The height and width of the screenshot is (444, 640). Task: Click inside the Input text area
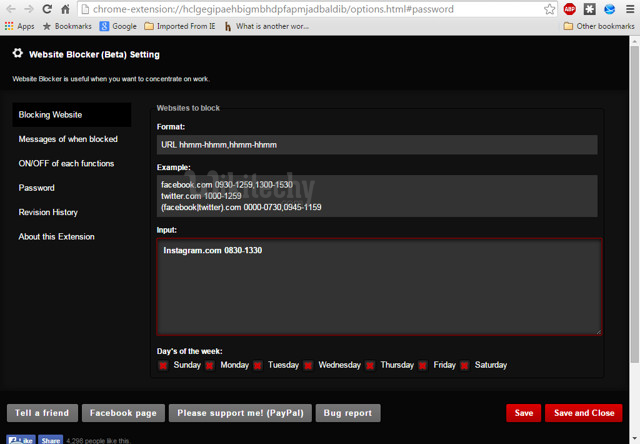pos(378,290)
